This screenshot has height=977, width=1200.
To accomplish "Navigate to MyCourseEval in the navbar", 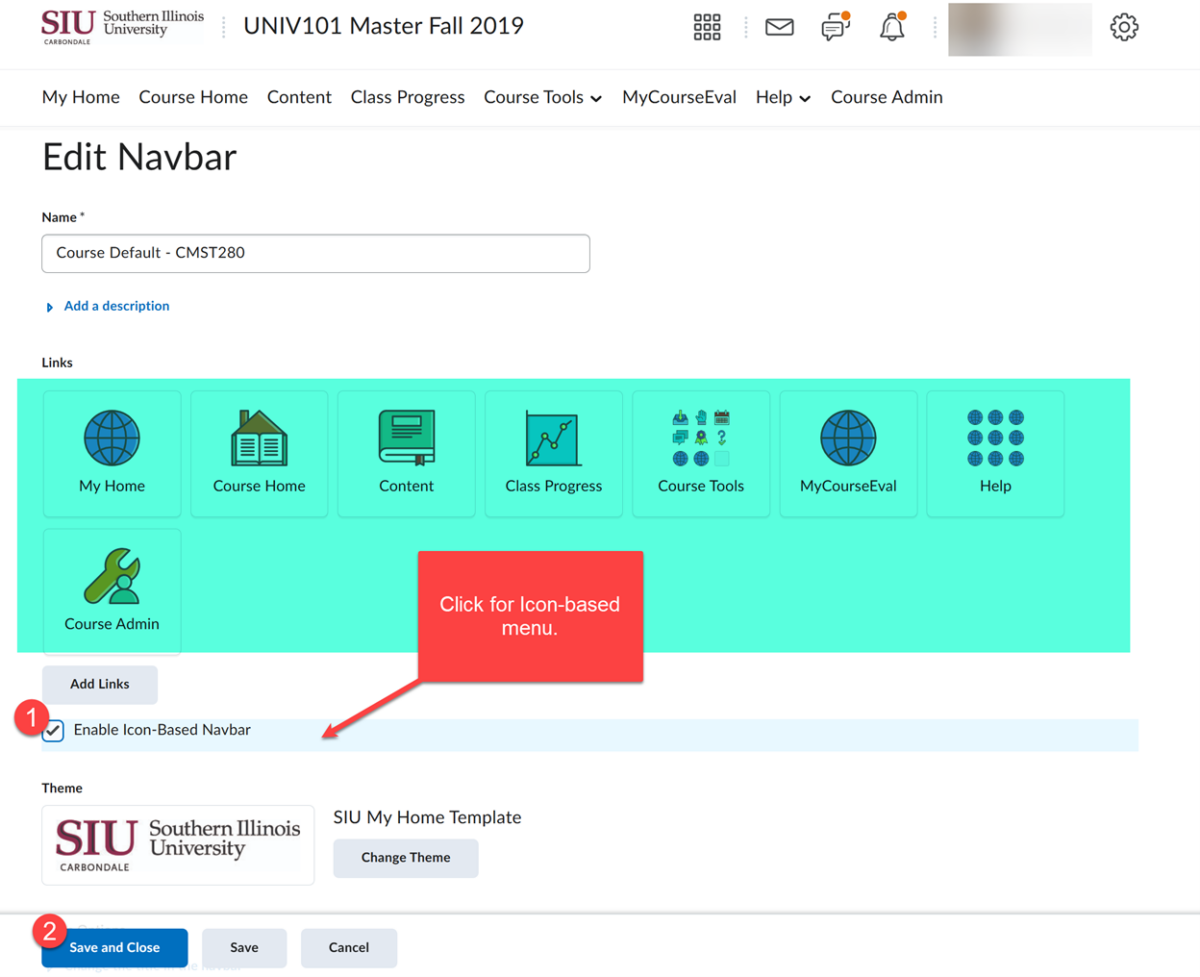I will [679, 97].
